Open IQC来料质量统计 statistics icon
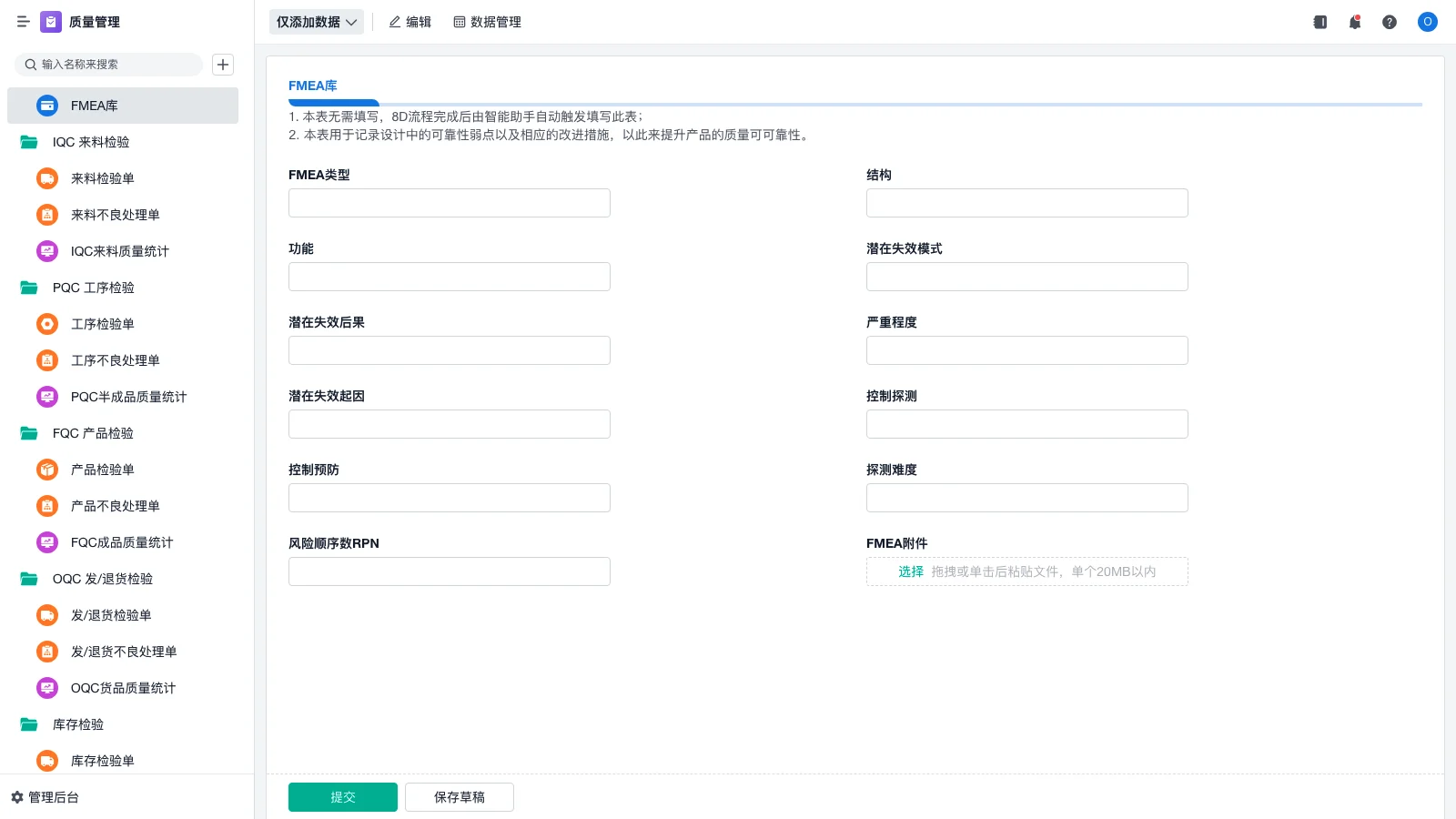This screenshot has width=1456, height=819. 46,251
